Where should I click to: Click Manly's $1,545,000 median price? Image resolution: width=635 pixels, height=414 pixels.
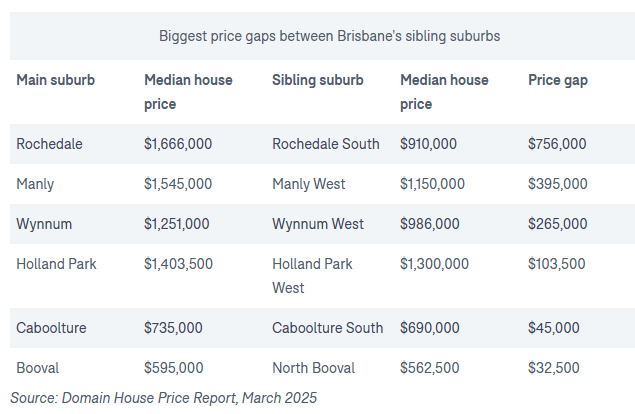click(x=177, y=184)
